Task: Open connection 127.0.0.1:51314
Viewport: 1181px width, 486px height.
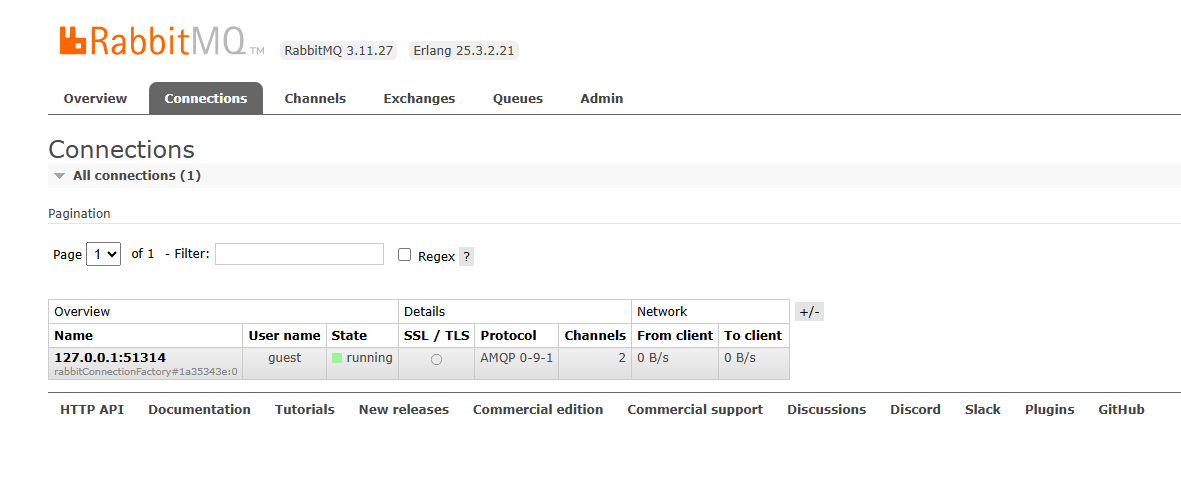Action: click(x=110, y=358)
